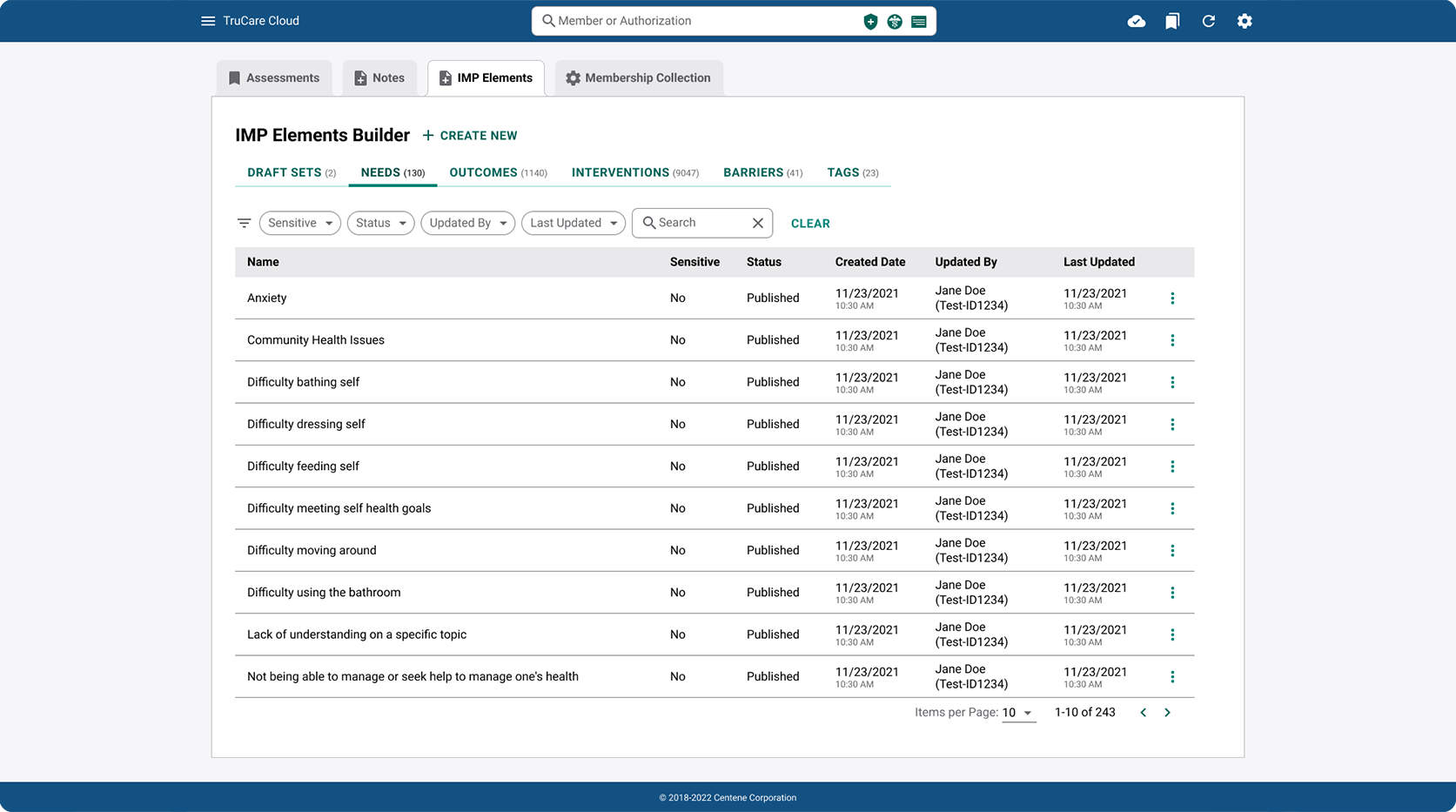Image resolution: width=1456 pixels, height=812 pixels.
Task: Change the Items per Page dropdown
Action: tap(1018, 713)
